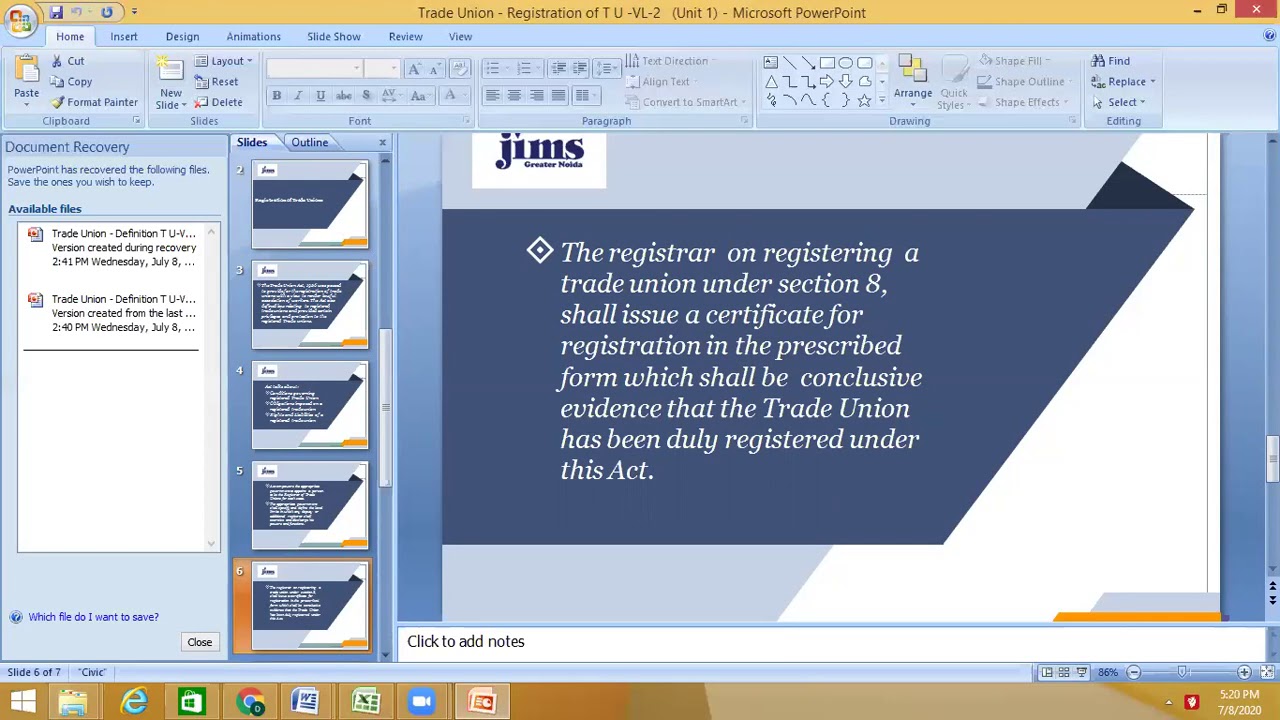Open recovered version created at 2:41 PM
This screenshot has height=720, width=1280.
point(113,248)
